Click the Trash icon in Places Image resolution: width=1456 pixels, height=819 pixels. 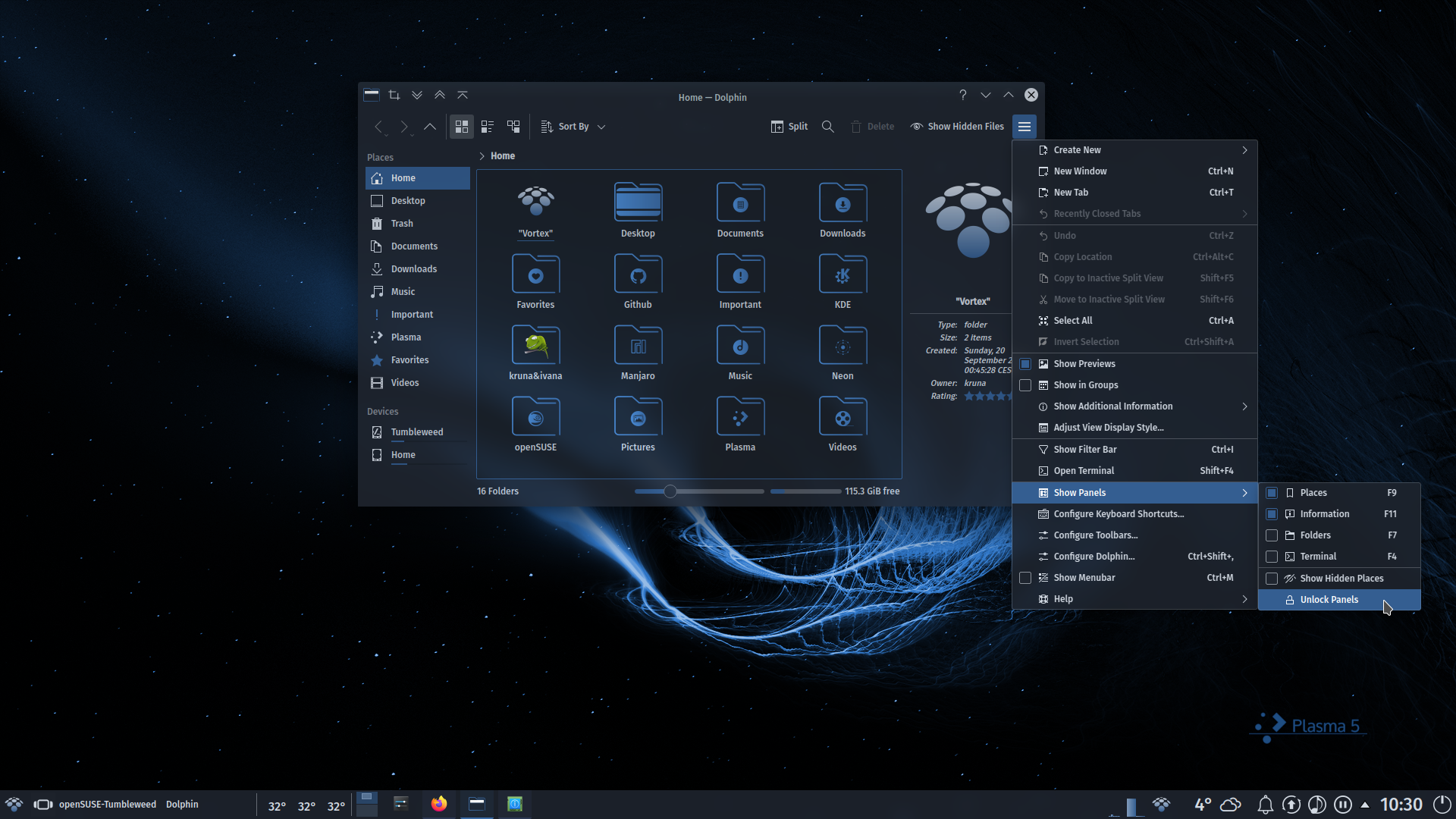click(x=377, y=224)
